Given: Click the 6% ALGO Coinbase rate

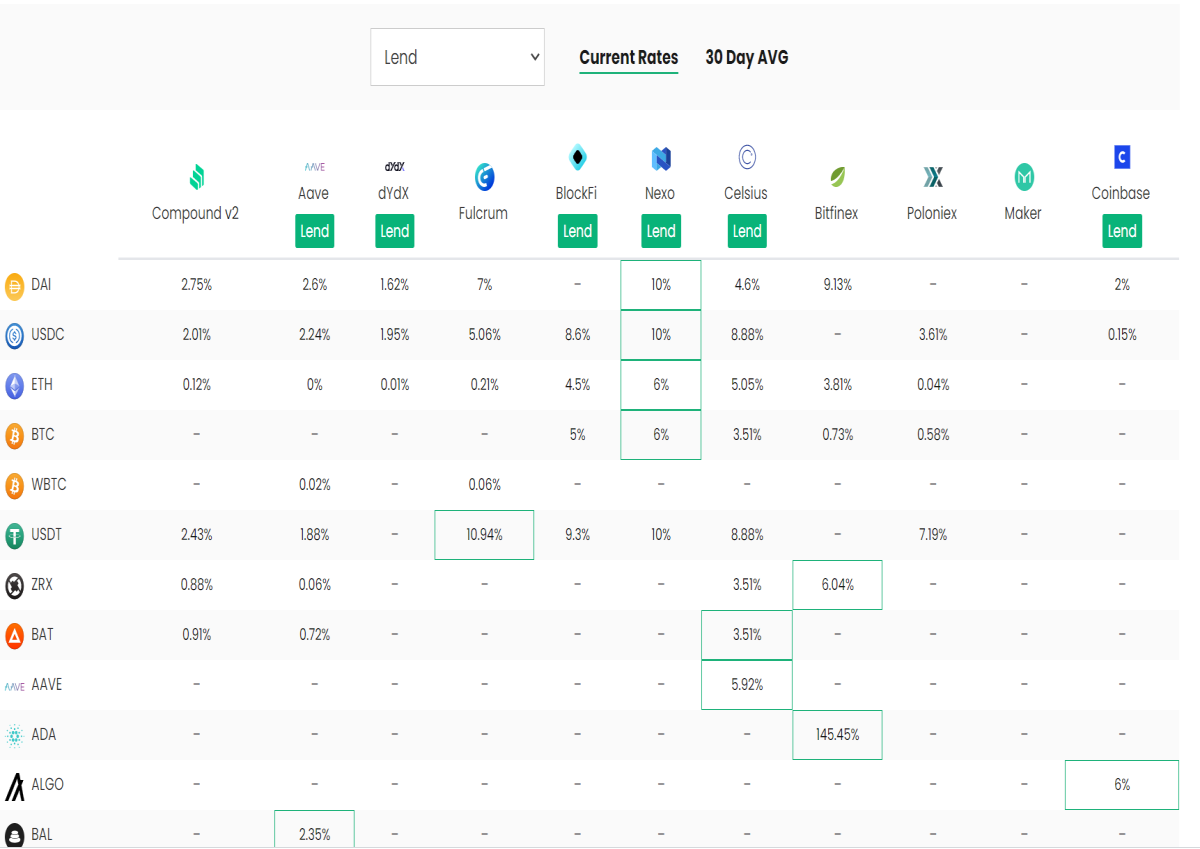Looking at the screenshot, I should [x=1122, y=785].
